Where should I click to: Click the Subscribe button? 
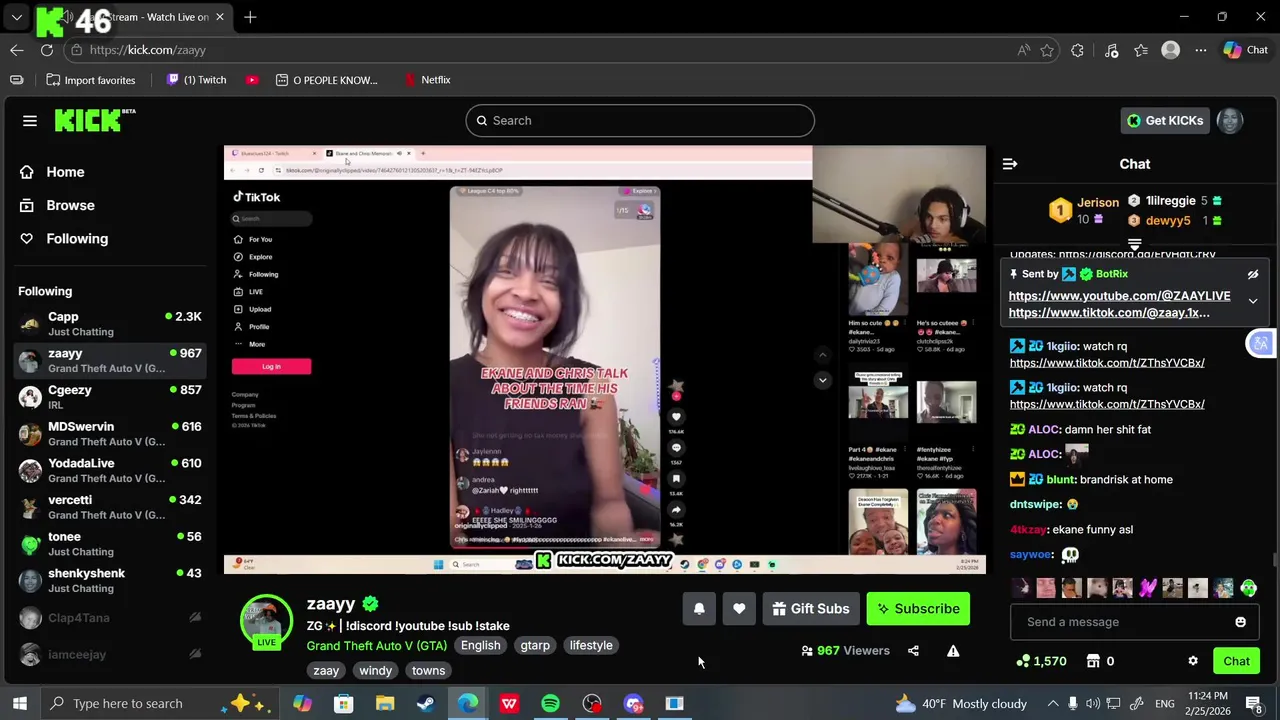917,608
